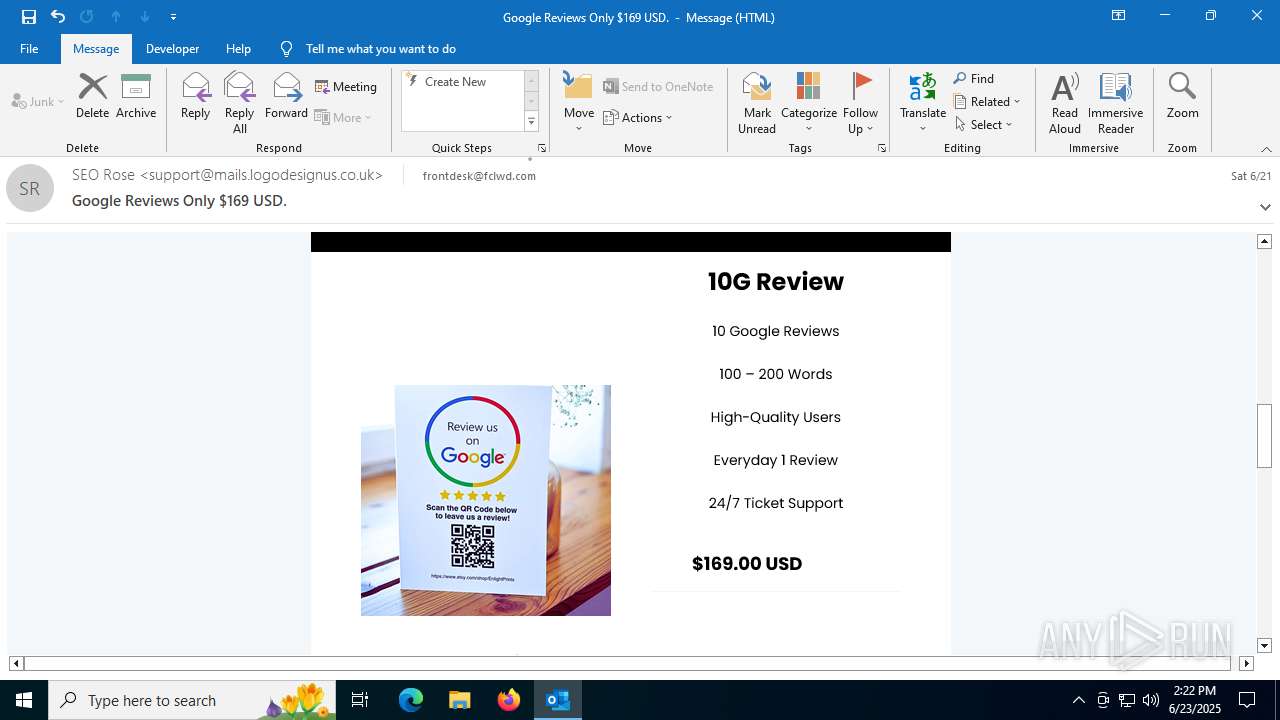
Task: Open Ribbon Display Options
Action: coord(1118,16)
